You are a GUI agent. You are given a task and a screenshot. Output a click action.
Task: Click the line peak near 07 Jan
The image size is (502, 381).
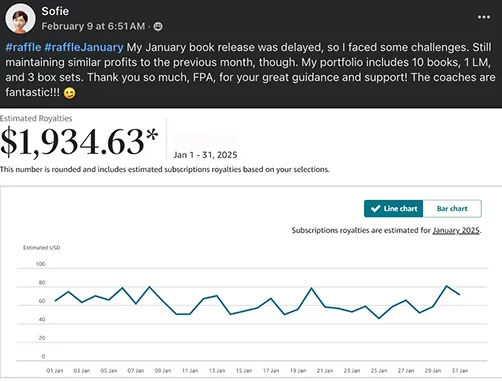[x=149, y=287]
